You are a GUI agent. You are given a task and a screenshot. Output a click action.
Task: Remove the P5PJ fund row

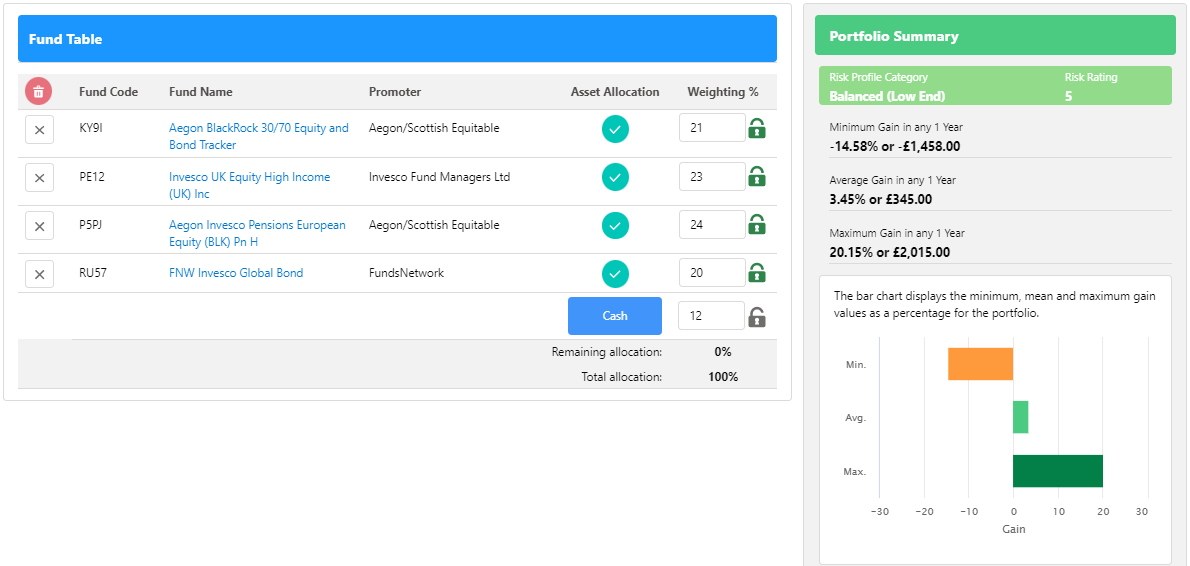click(39, 226)
